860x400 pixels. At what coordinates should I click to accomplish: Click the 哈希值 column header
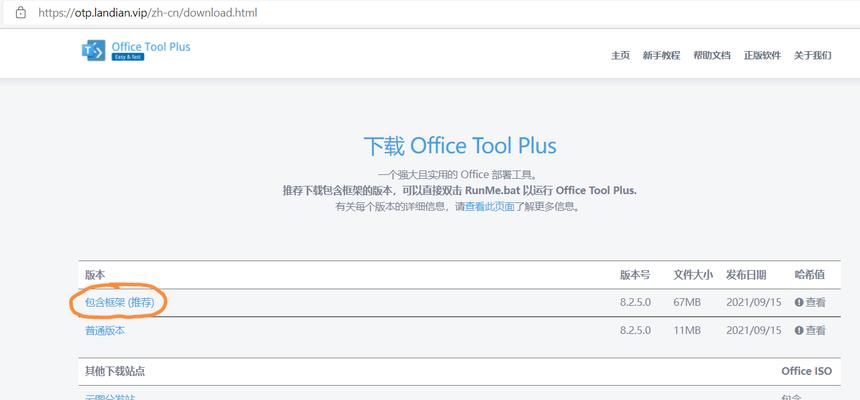click(x=810, y=275)
